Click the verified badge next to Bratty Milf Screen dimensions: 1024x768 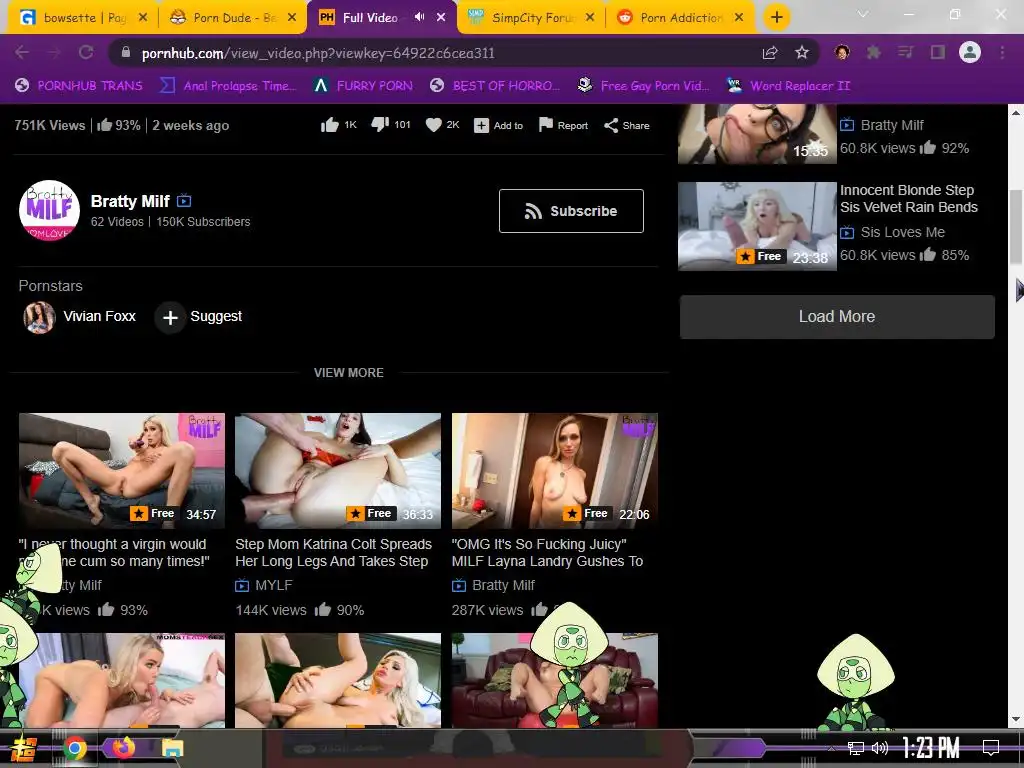pos(184,200)
